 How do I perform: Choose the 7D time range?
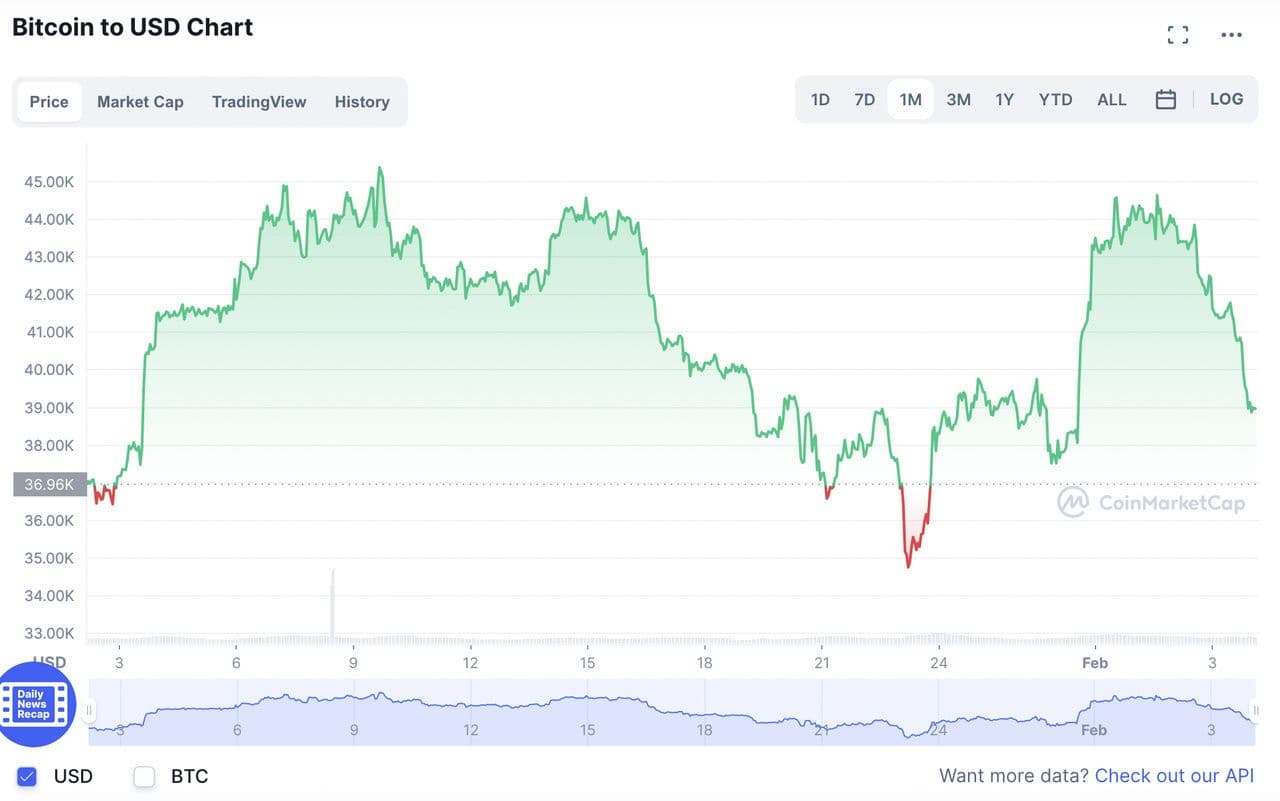865,100
